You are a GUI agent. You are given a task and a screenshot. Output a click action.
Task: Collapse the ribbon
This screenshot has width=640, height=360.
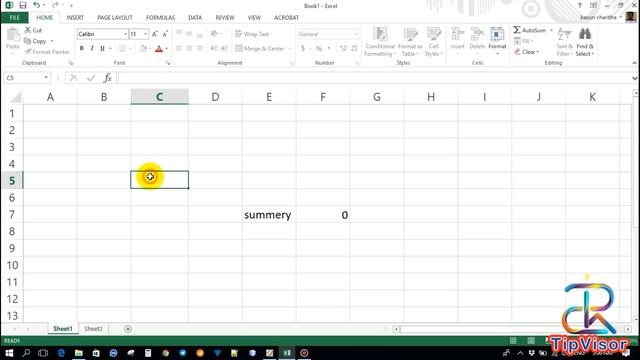(634, 63)
